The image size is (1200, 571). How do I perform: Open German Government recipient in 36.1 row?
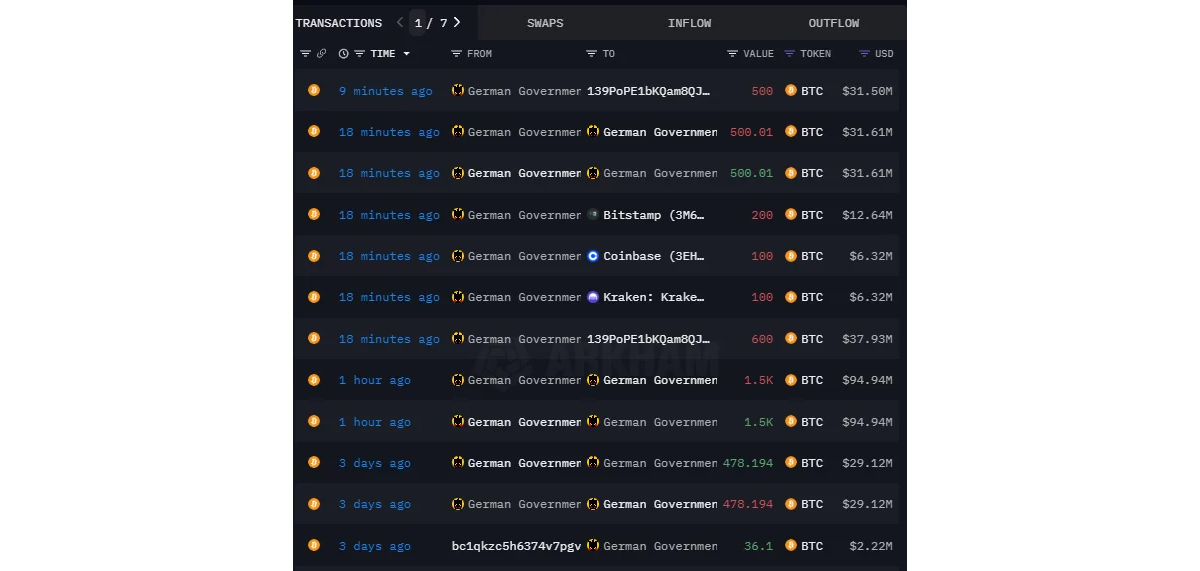(660, 546)
